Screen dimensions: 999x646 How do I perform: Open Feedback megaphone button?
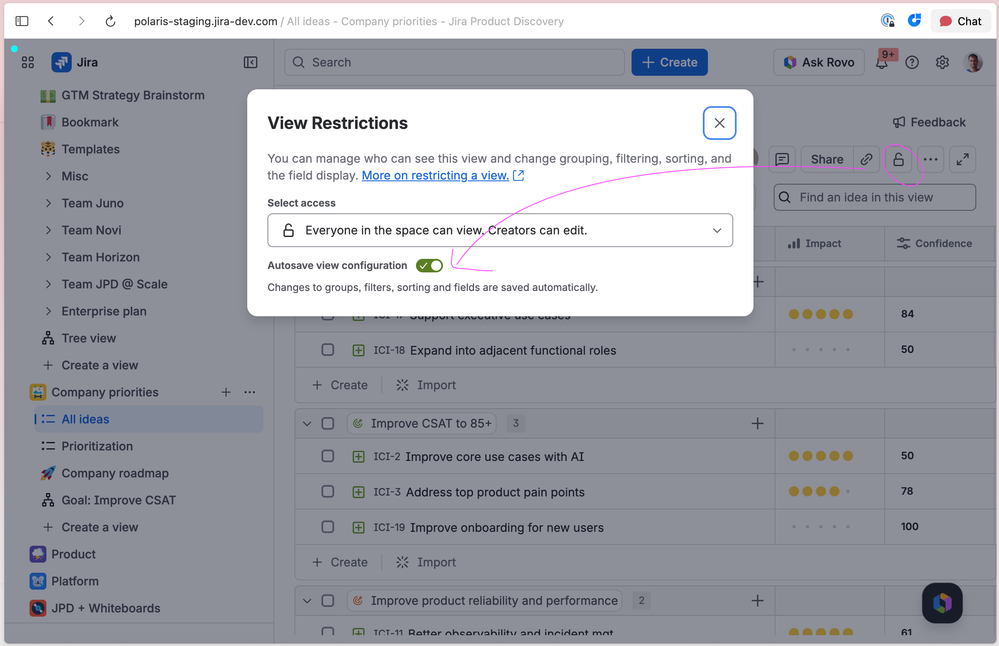(x=929, y=122)
